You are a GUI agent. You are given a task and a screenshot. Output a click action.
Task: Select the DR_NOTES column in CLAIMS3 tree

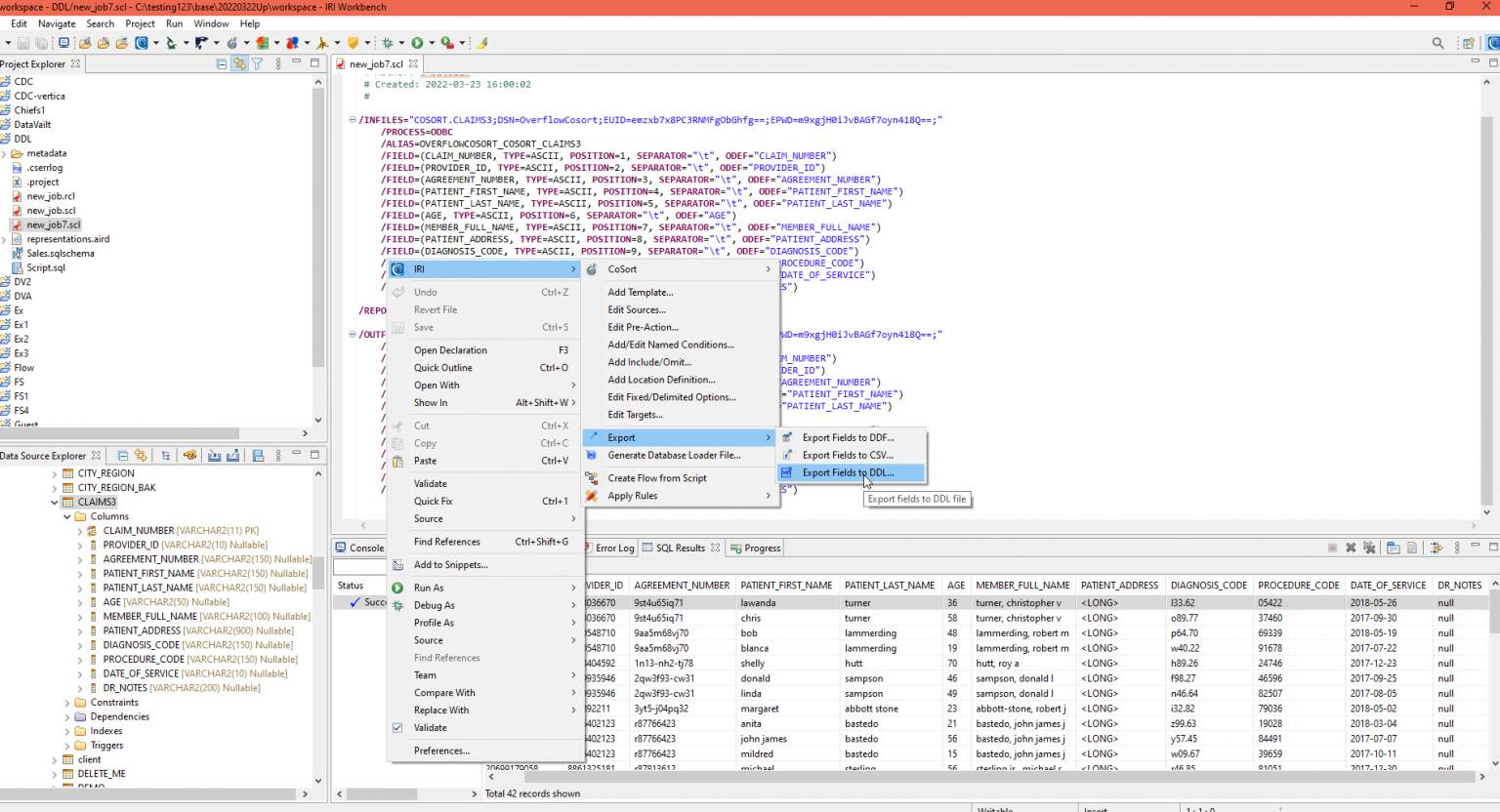pyautogui.click(x=127, y=687)
